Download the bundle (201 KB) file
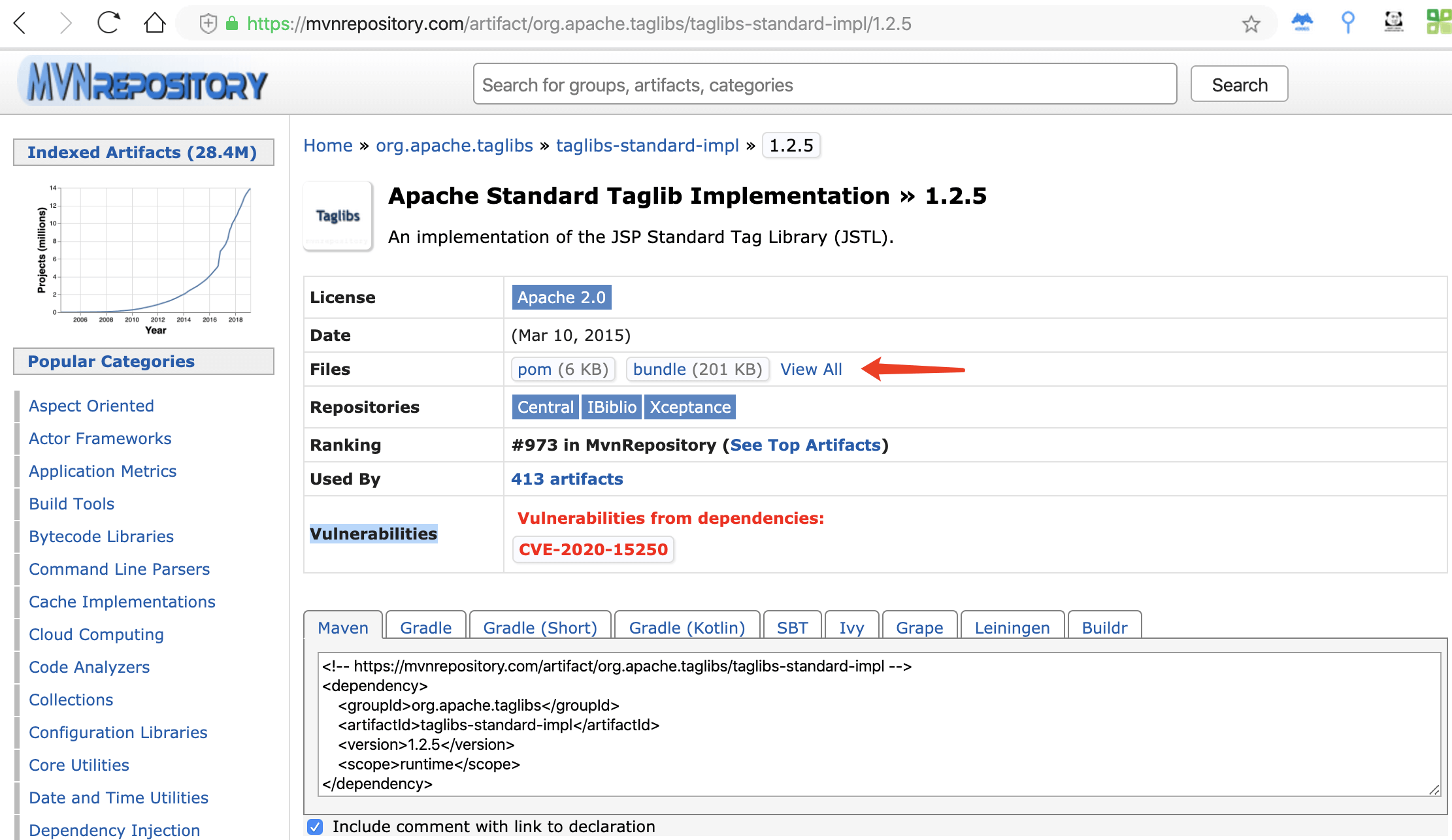Image resolution: width=1452 pixels, height=840 pixels. pos(698,369)
